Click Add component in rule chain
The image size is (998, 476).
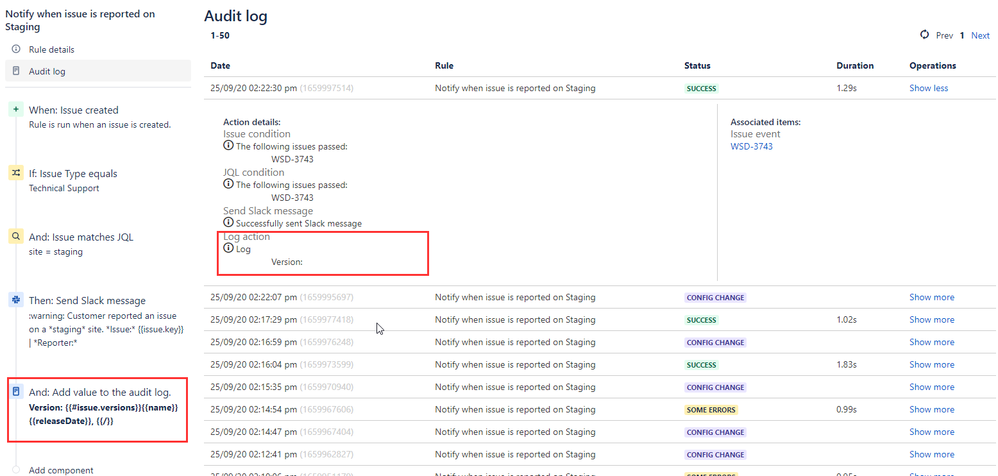(61, 470)
